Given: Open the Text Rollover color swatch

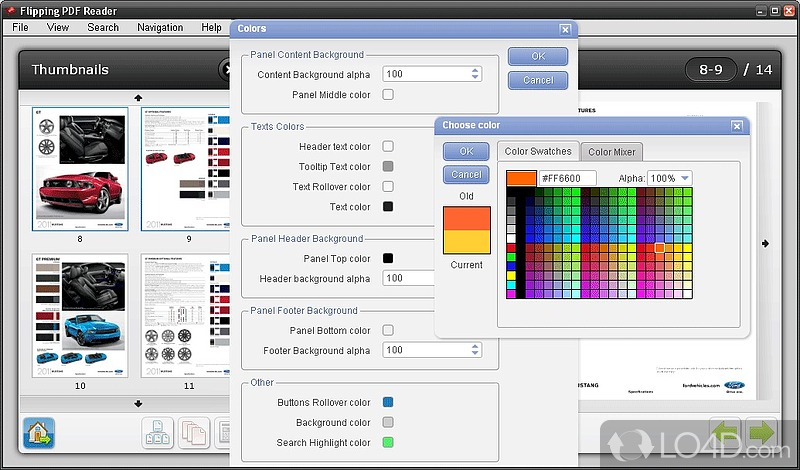Looking at the screenshot, I should click(388, 186).
